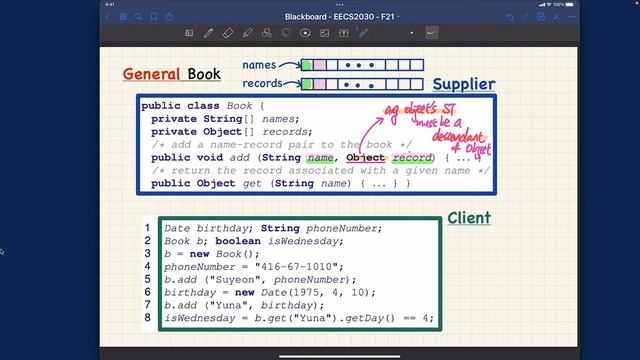Tap the 'names' array label
This screenshot has width=640, height=360.
[259, 65]
